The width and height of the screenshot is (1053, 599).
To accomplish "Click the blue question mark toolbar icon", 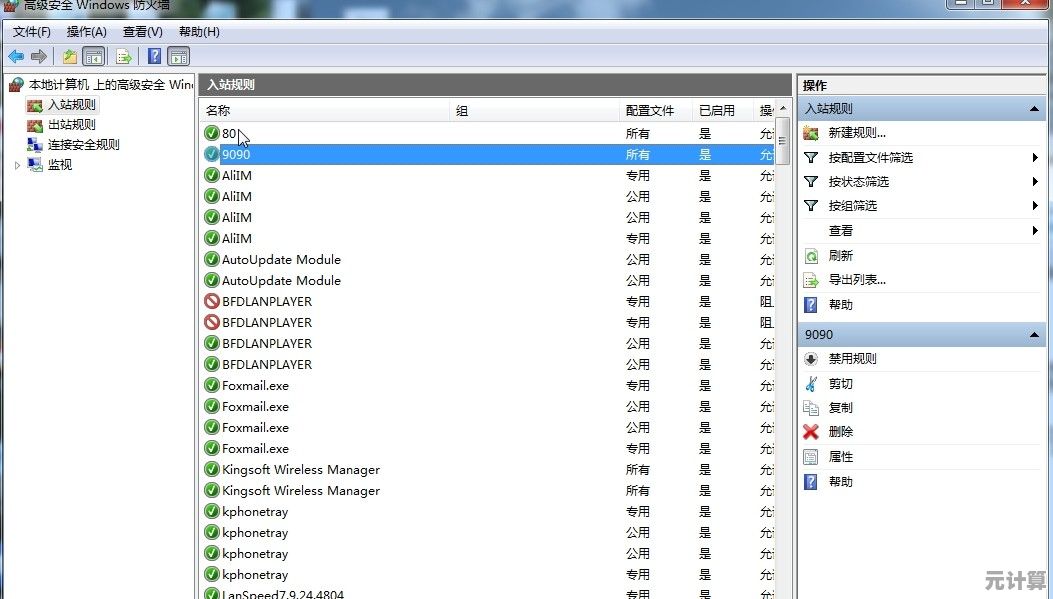I will [x=154, y=56].
